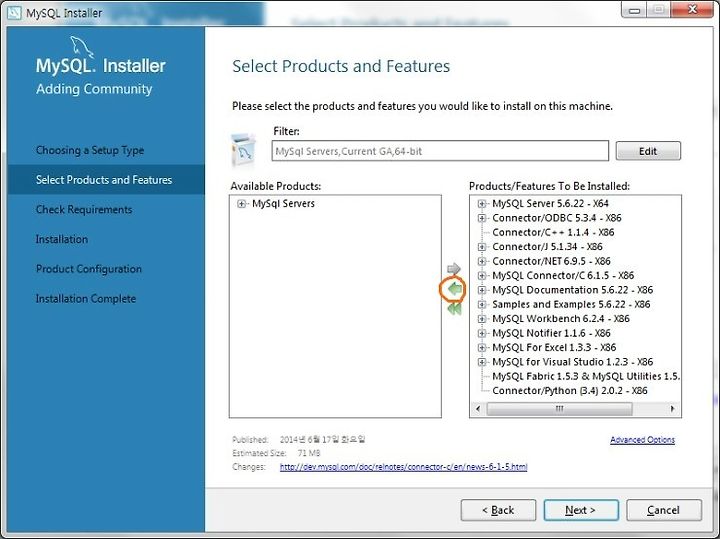Expand MySQL Workbench 6.2.4 node
720x539 pixels.
(482, 319)
